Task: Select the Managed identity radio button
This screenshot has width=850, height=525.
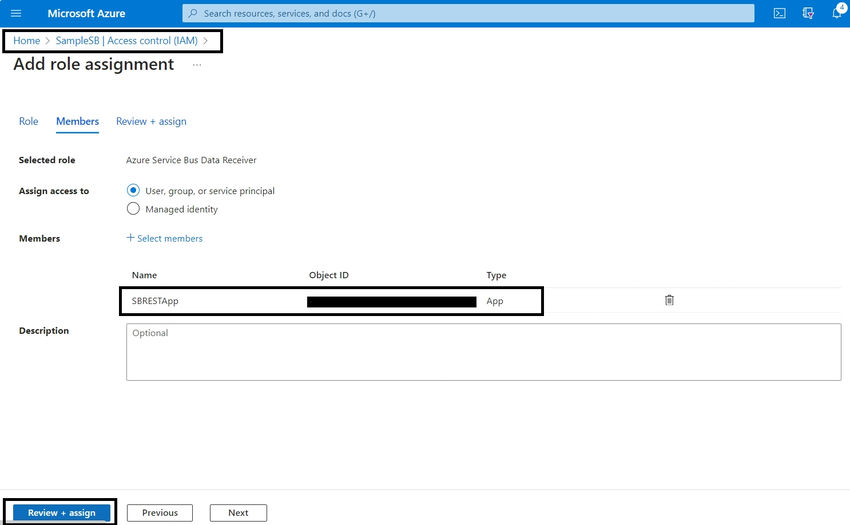Action: coord(133,209)
